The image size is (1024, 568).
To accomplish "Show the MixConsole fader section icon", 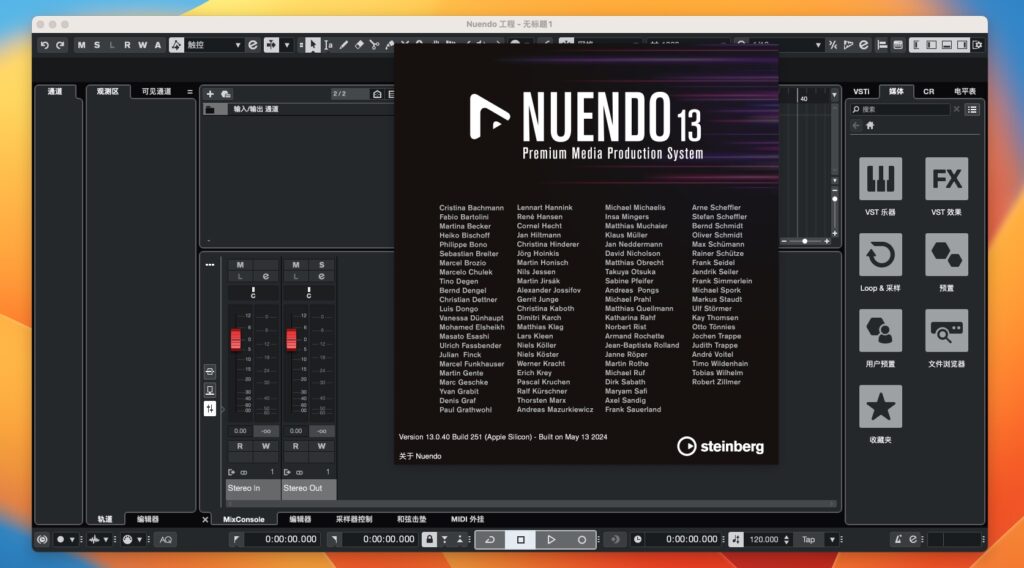I will pos(210,409).
